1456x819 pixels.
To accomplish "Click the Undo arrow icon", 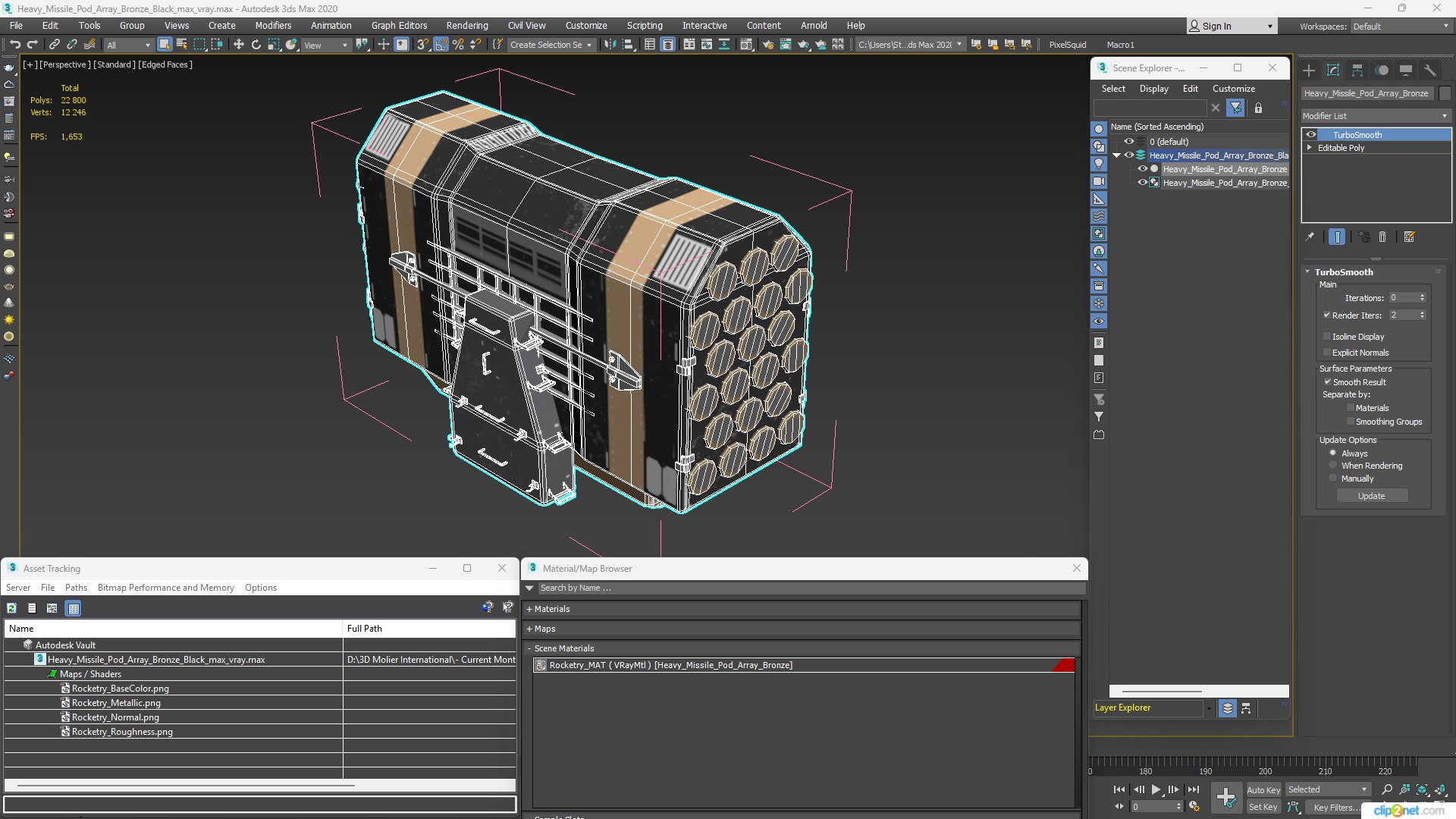I will (x=14, y=45).
